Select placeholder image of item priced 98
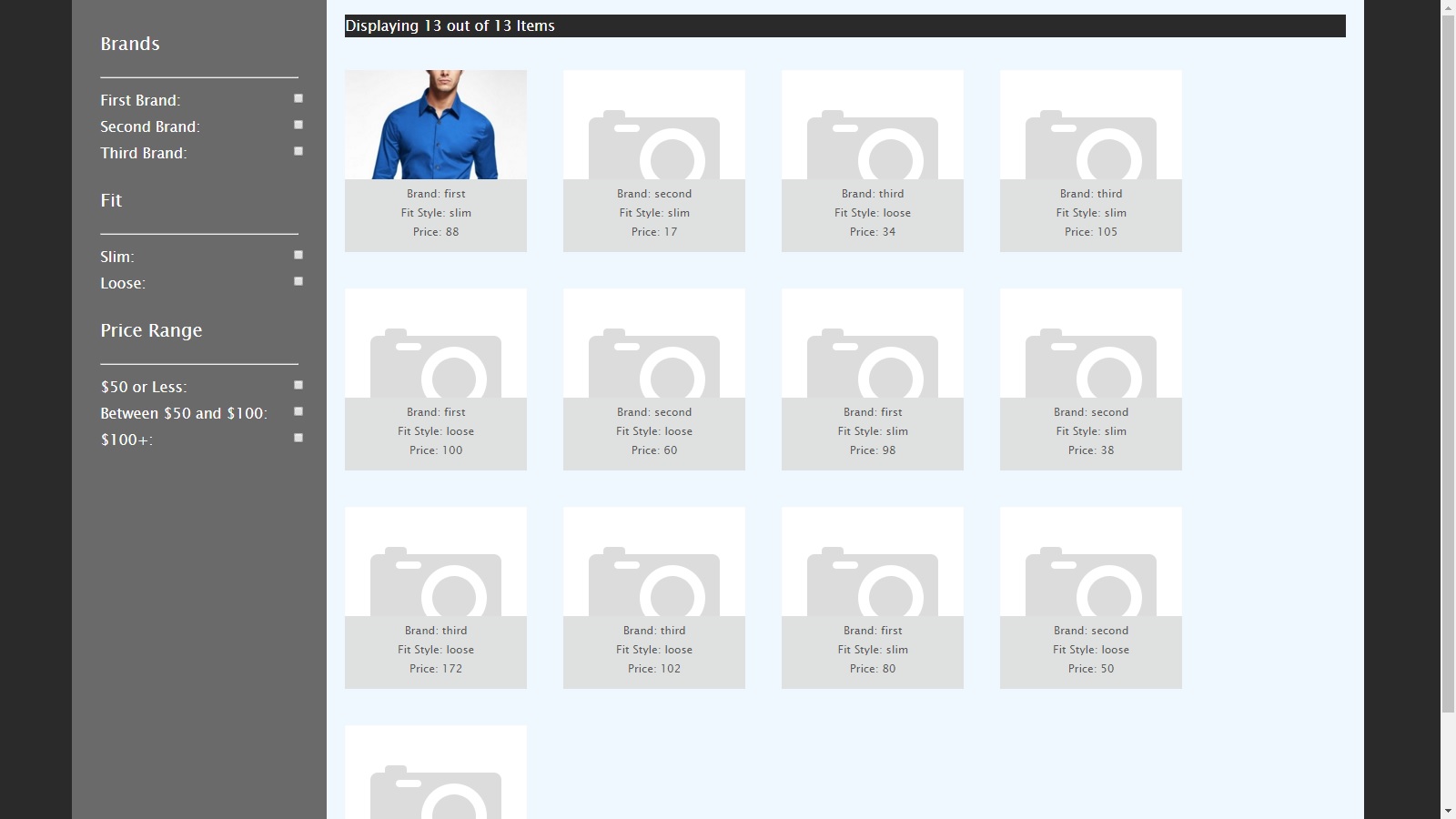 coord(873,343)
